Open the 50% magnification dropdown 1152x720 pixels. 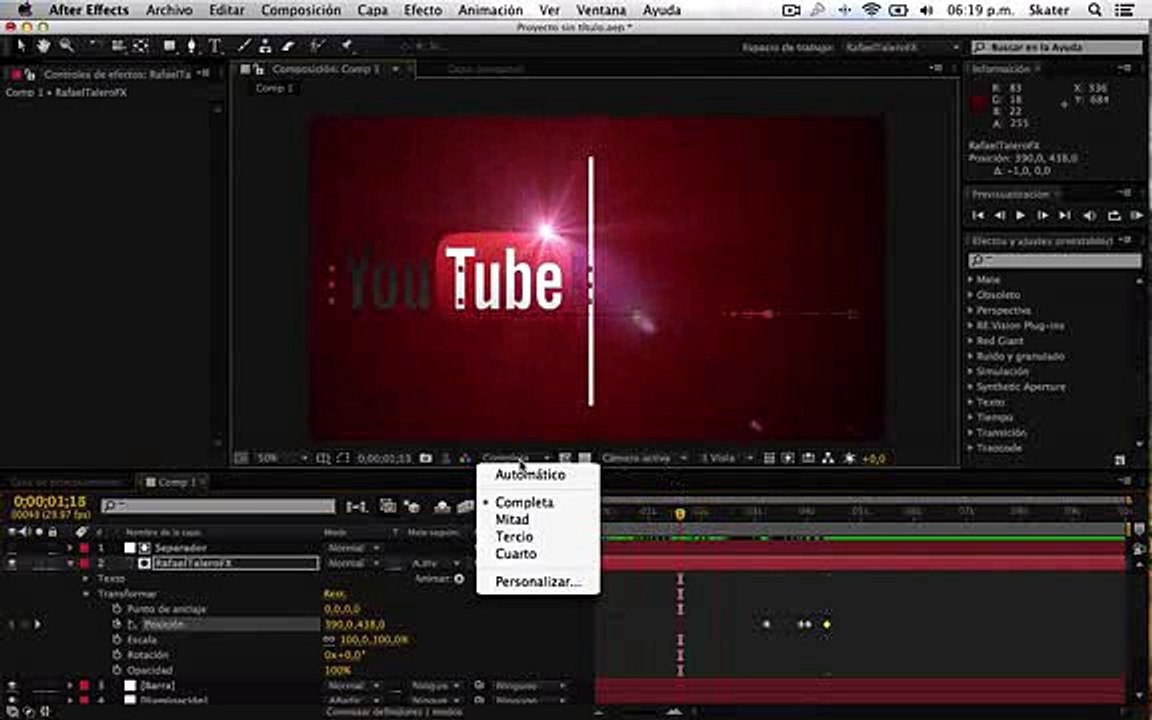(x=281, y=458)
